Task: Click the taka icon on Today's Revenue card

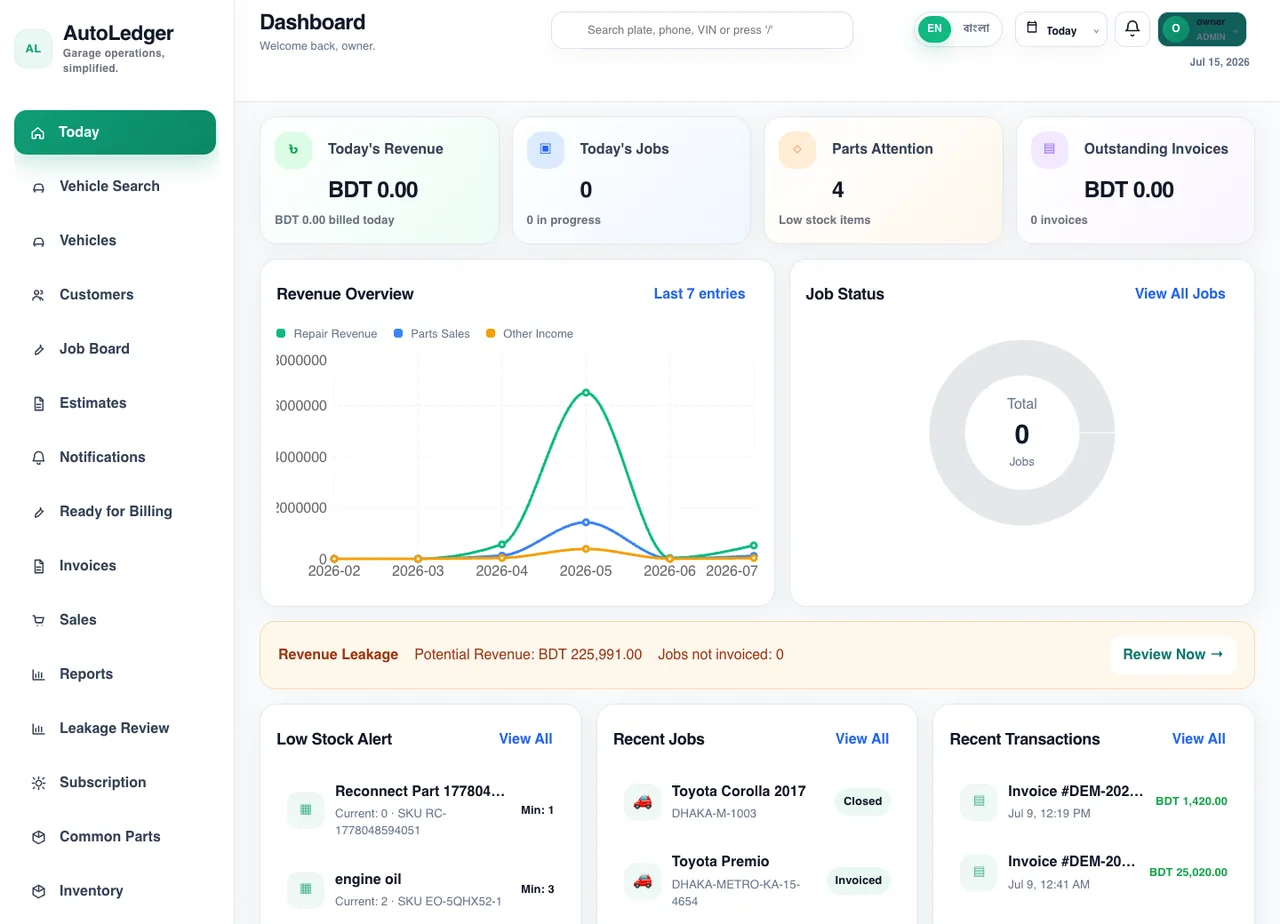Action: click(293, 149)
